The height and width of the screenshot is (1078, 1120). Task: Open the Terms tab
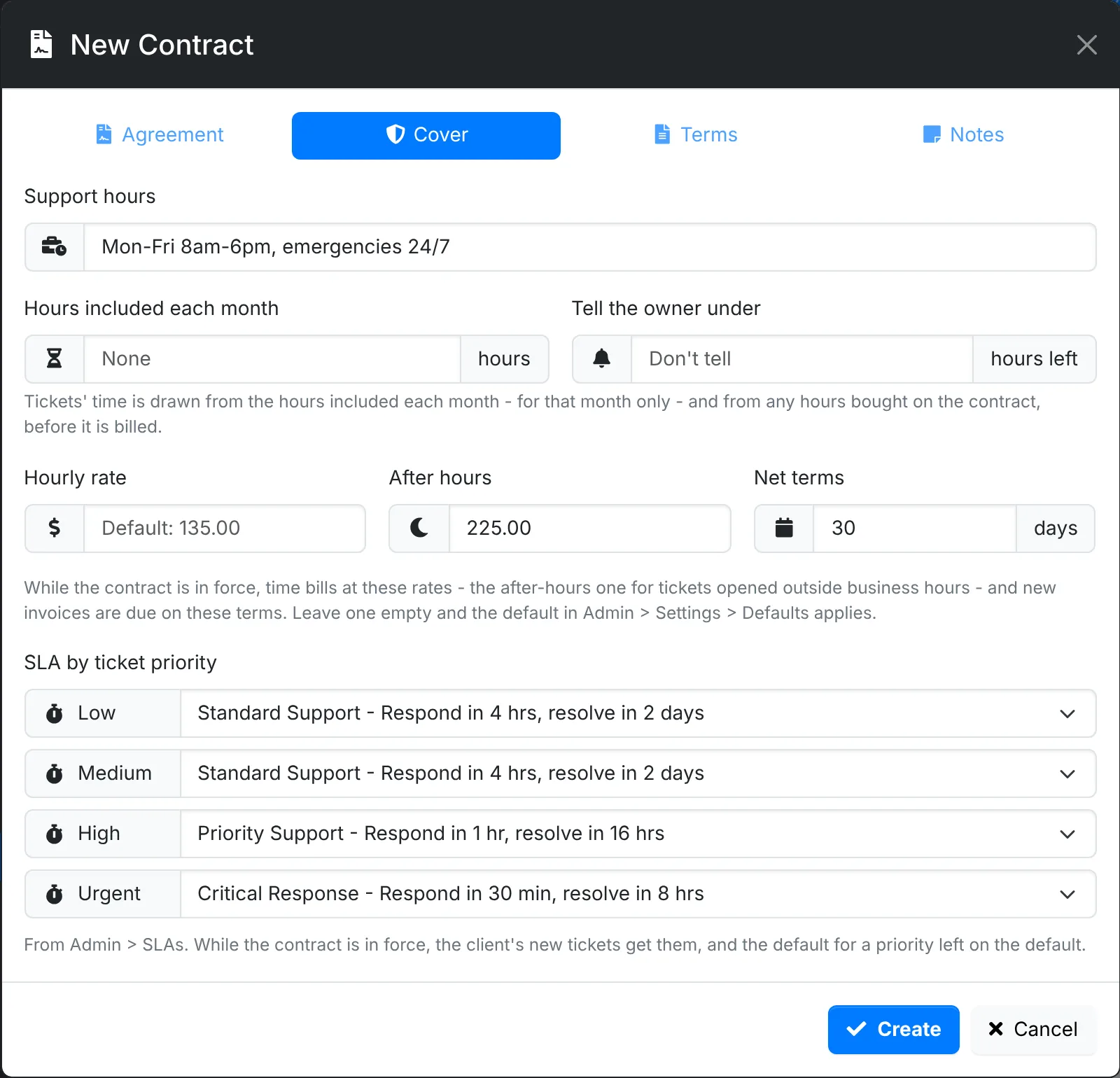click(695, 134)
